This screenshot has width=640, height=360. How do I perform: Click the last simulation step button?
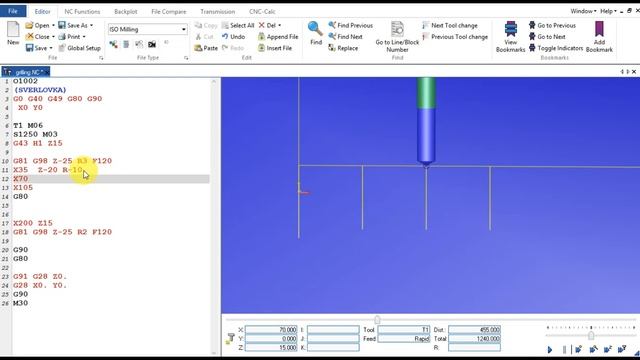click(x=622, y=349)
